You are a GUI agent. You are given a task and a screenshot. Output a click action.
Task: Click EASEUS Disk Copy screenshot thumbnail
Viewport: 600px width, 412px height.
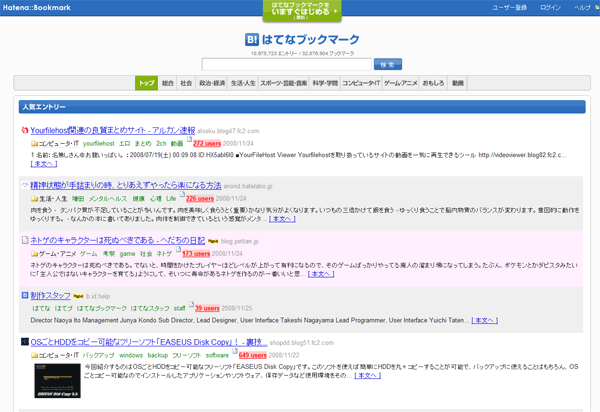(x=57, y=381)
